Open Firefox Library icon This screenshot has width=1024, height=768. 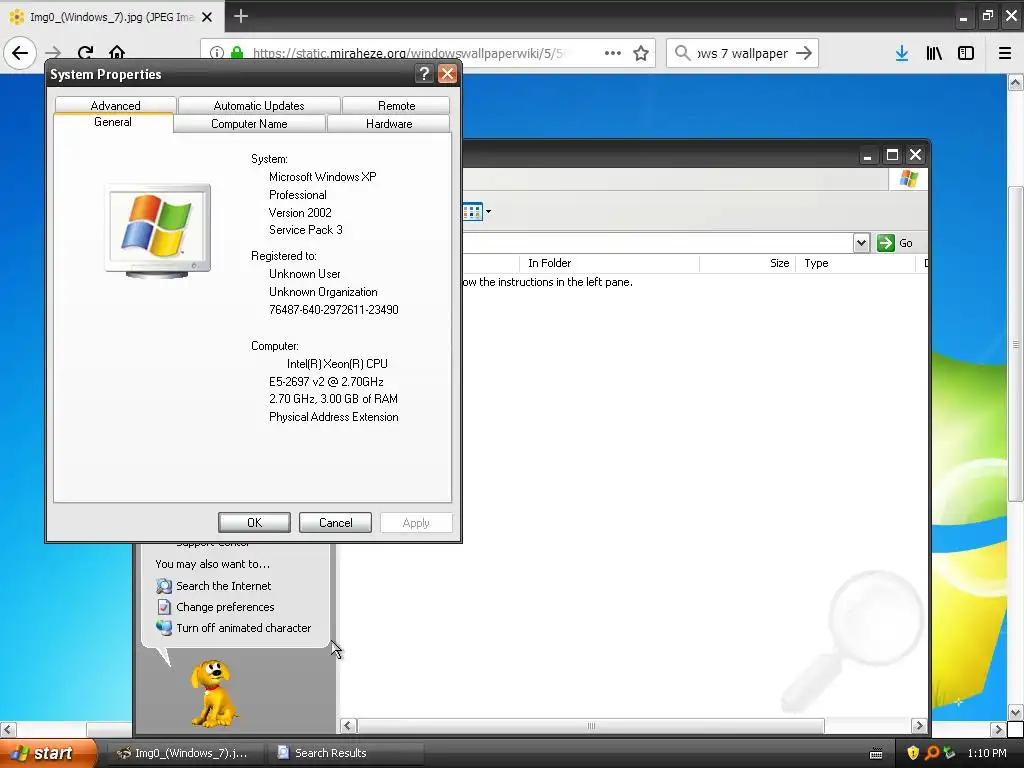(934, 53)
